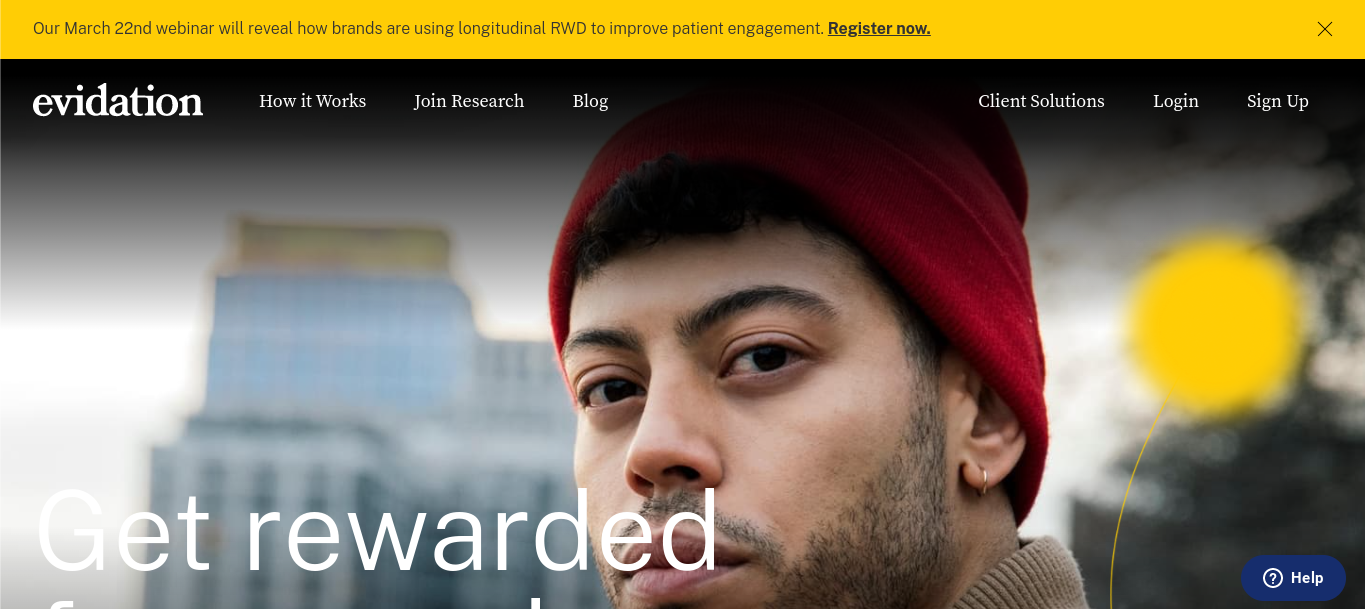
Task: Open the How it Works page
Action: coord(312,101)
